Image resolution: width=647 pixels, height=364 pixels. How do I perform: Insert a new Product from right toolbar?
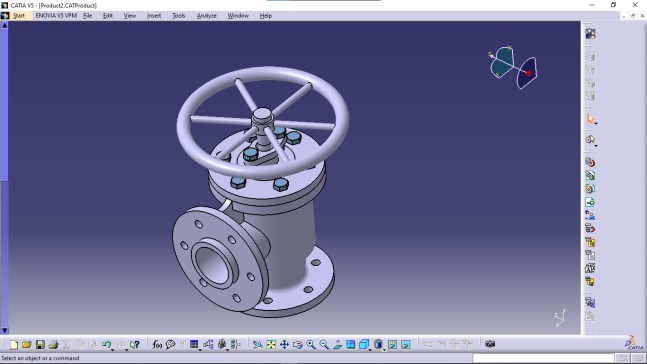(x=590, y=175)
